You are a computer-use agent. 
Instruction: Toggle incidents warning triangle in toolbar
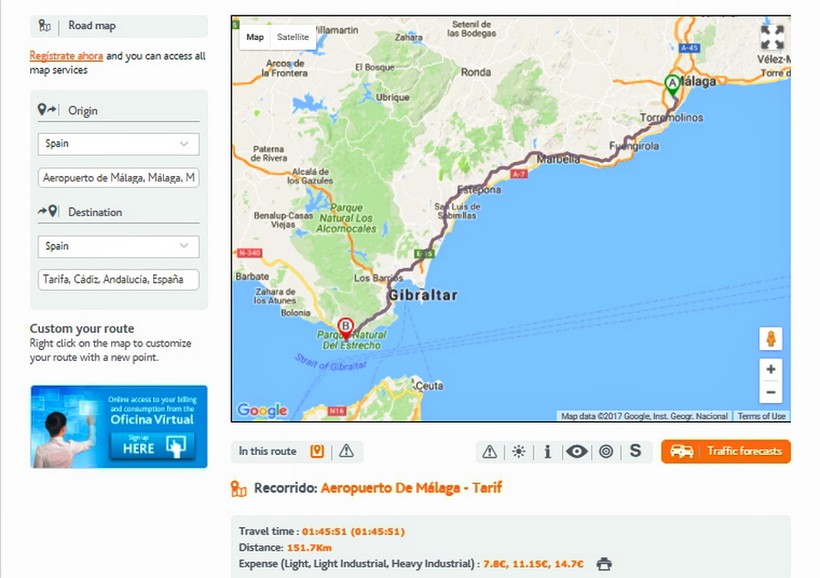pyautogui.click(x=489, y=452)
